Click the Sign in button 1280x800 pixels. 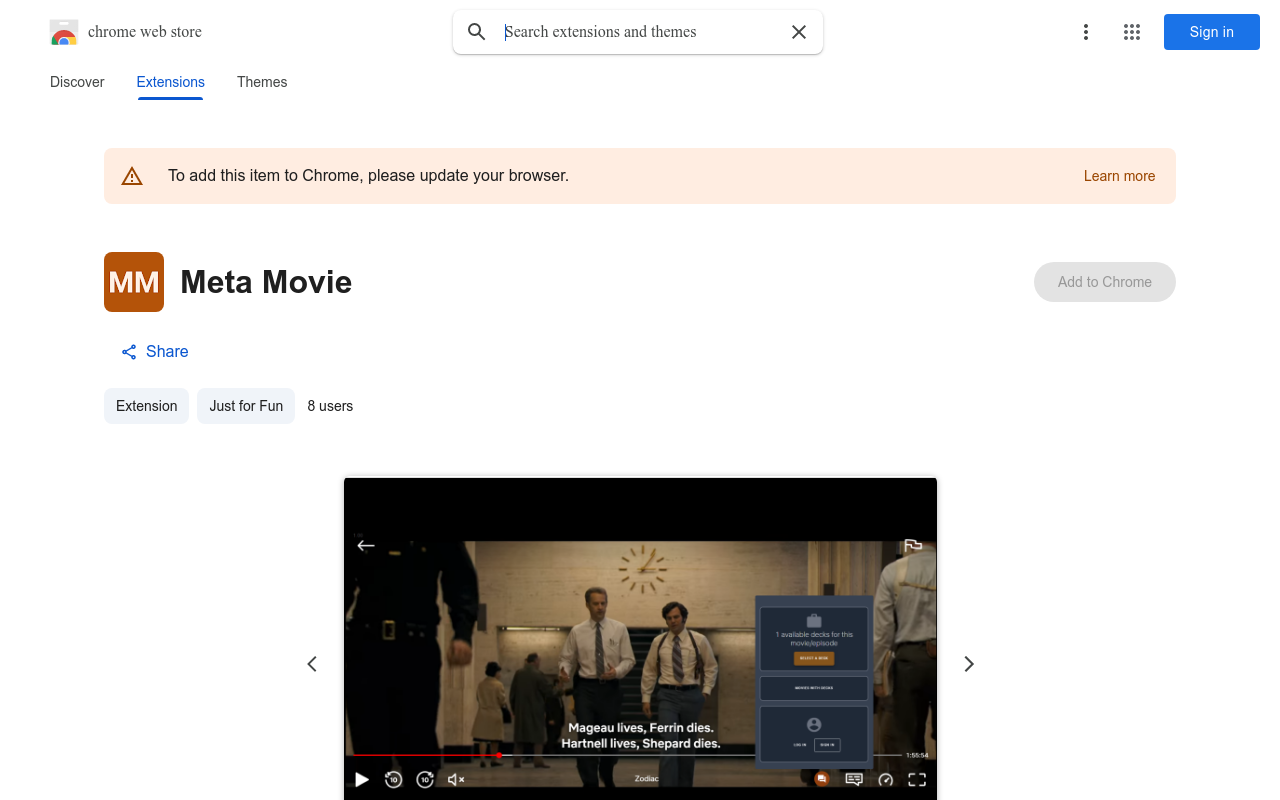pyautogui.click(x=1211, y=32)
